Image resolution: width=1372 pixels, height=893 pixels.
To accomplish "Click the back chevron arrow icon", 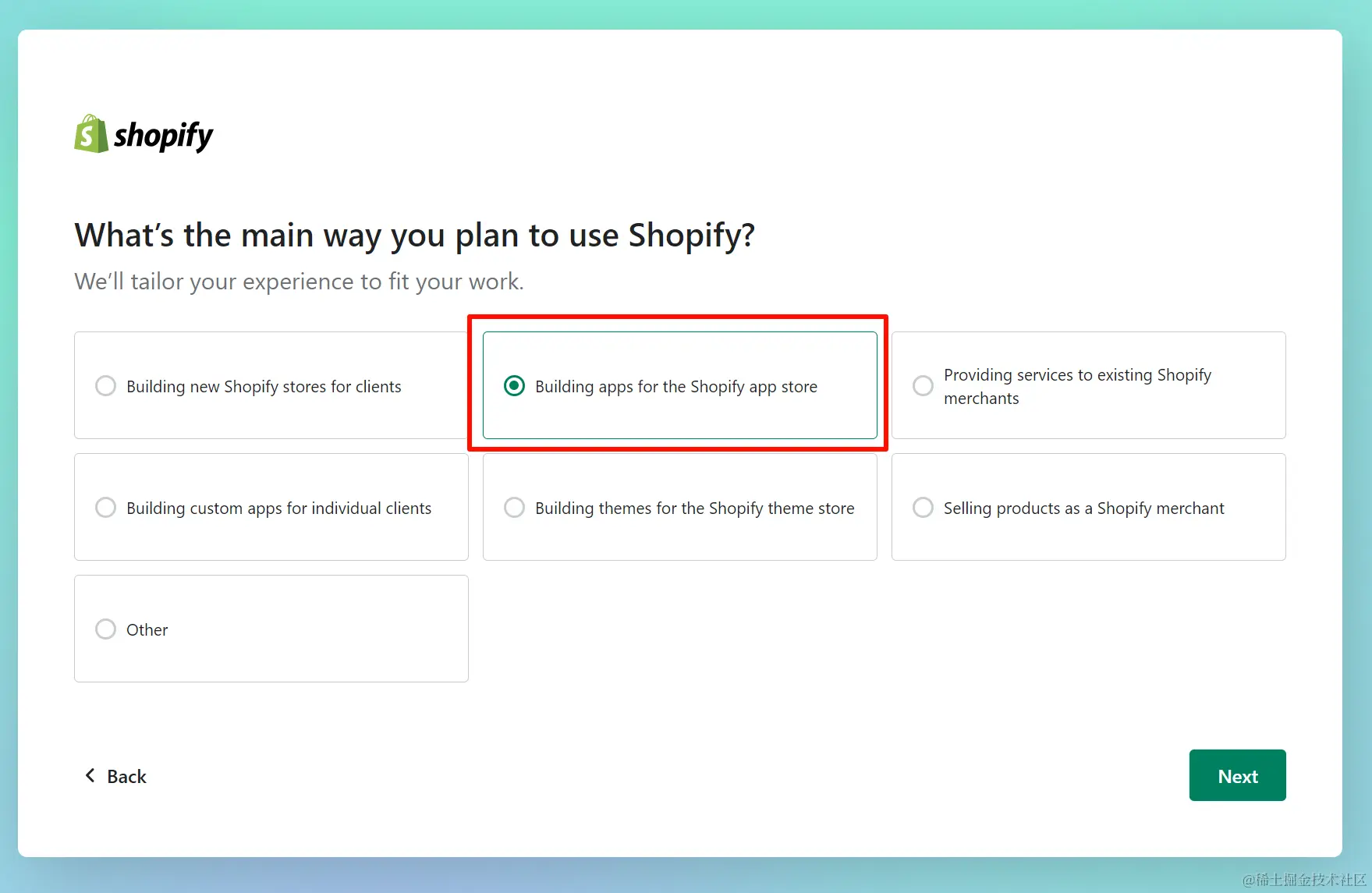I will click(90, 775).
